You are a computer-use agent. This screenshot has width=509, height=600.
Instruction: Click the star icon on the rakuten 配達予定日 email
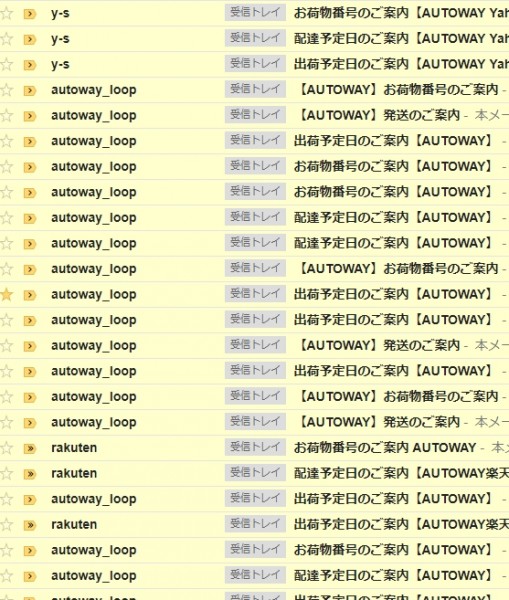tap(7, 474)
